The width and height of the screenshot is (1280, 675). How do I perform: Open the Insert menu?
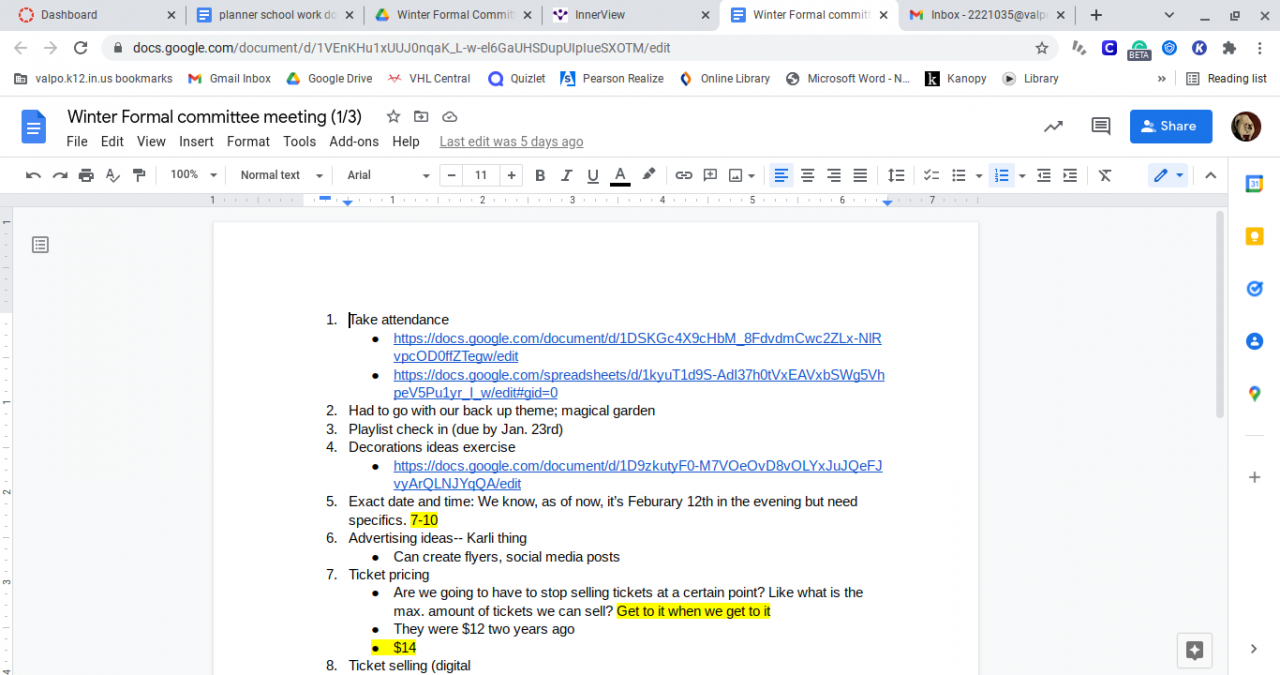(x=196, y=142)
